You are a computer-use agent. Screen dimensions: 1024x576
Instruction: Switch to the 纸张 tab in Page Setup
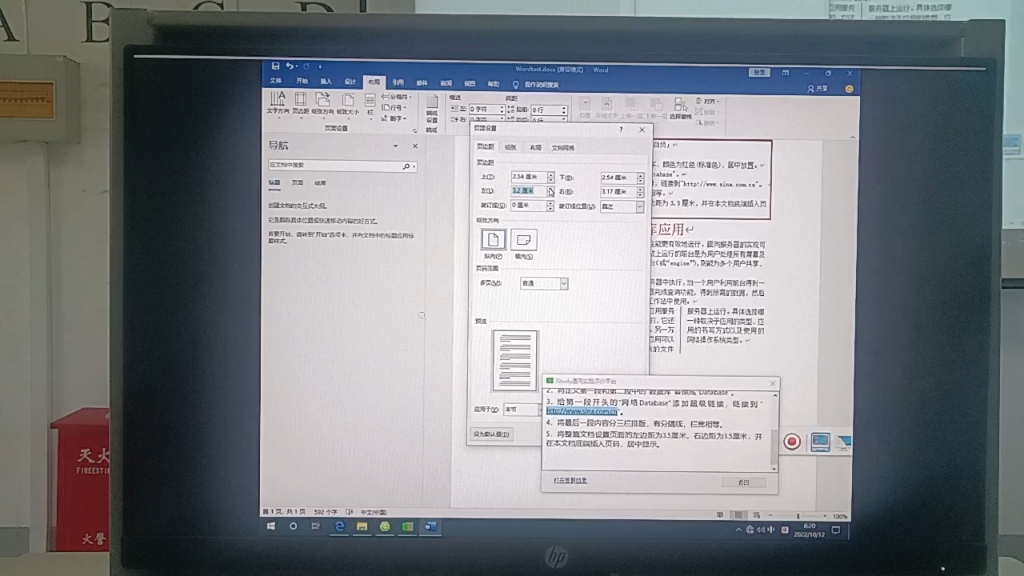pyautogui.click(x=510, y=148)
